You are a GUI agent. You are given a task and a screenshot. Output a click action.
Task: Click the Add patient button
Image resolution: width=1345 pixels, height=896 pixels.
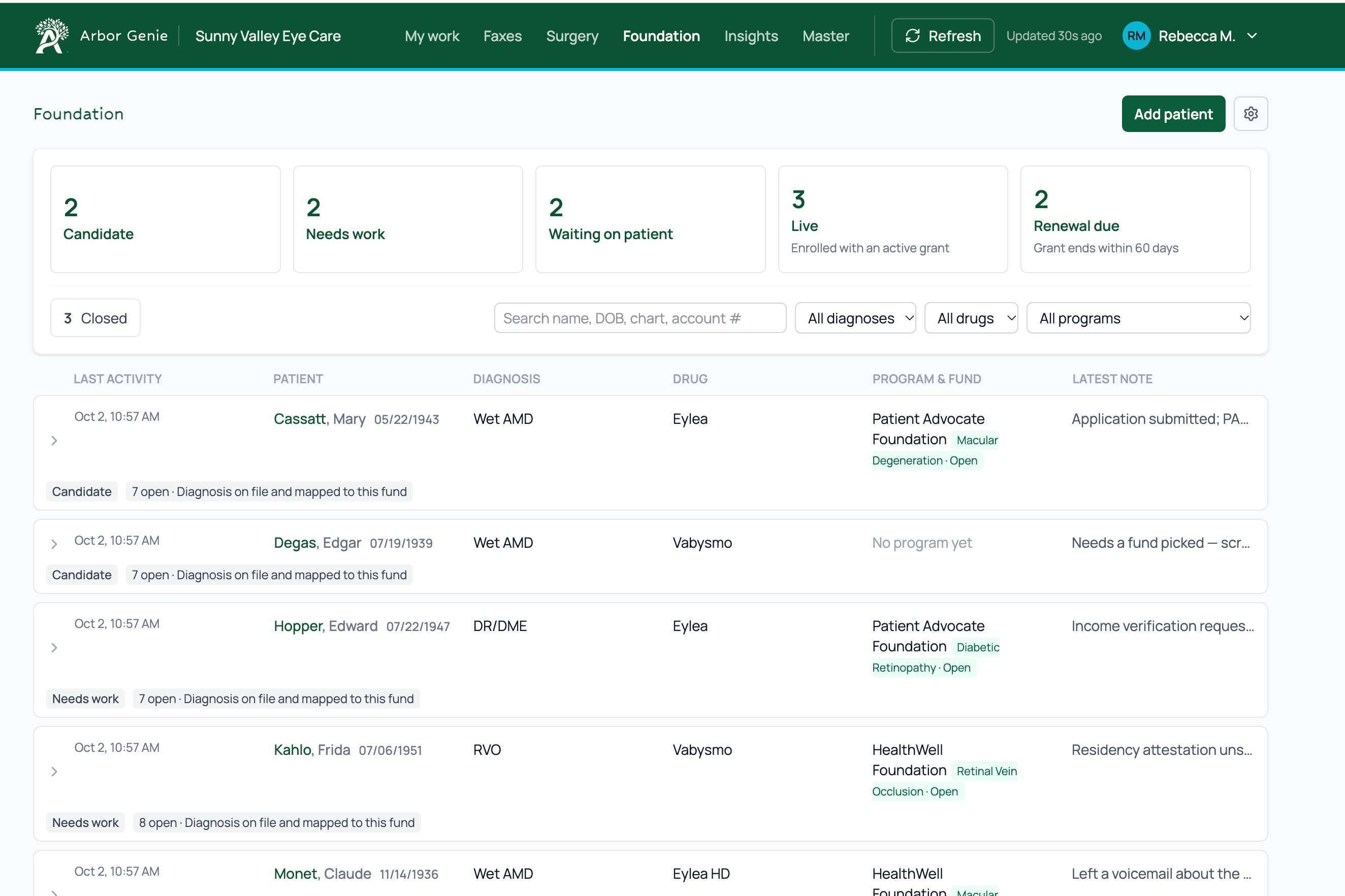[x=1173, y=114]
